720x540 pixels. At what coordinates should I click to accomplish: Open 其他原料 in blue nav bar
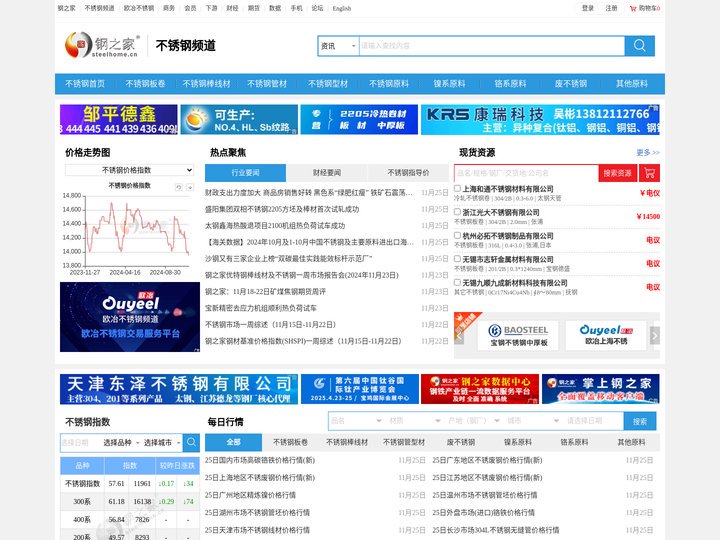click(x=632, y=84)
